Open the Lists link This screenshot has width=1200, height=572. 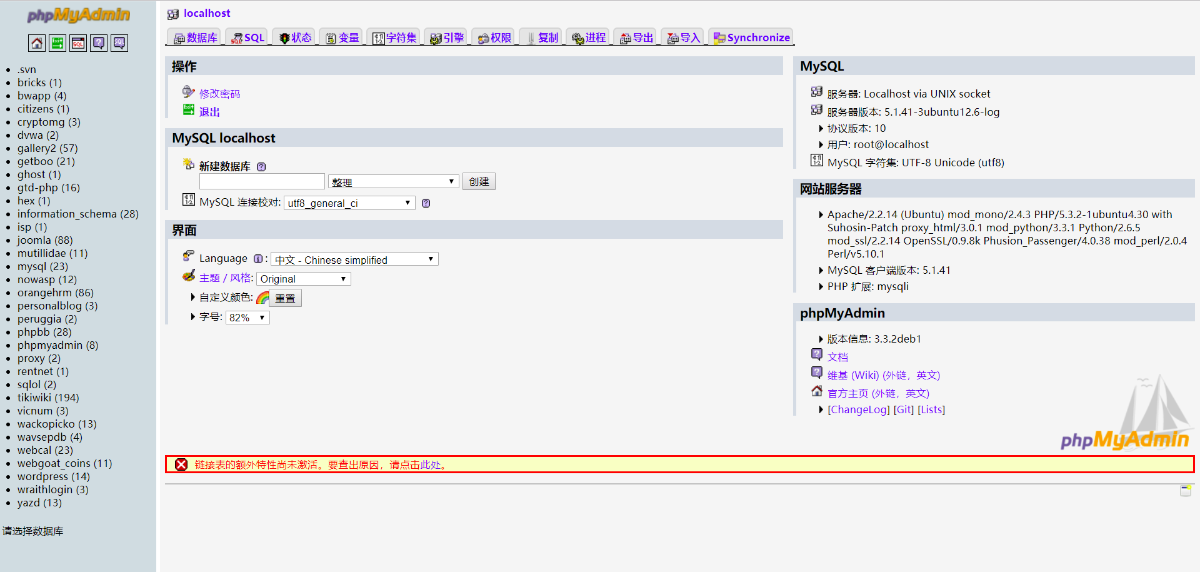[x=931, y=410]
